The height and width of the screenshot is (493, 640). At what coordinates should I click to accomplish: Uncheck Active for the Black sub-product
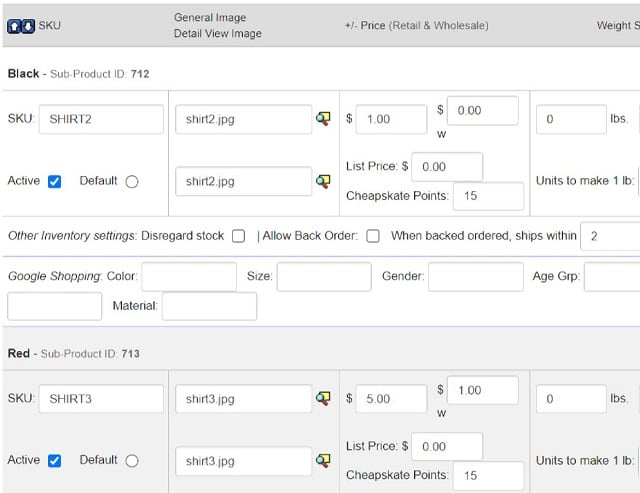tap(55, 181)
